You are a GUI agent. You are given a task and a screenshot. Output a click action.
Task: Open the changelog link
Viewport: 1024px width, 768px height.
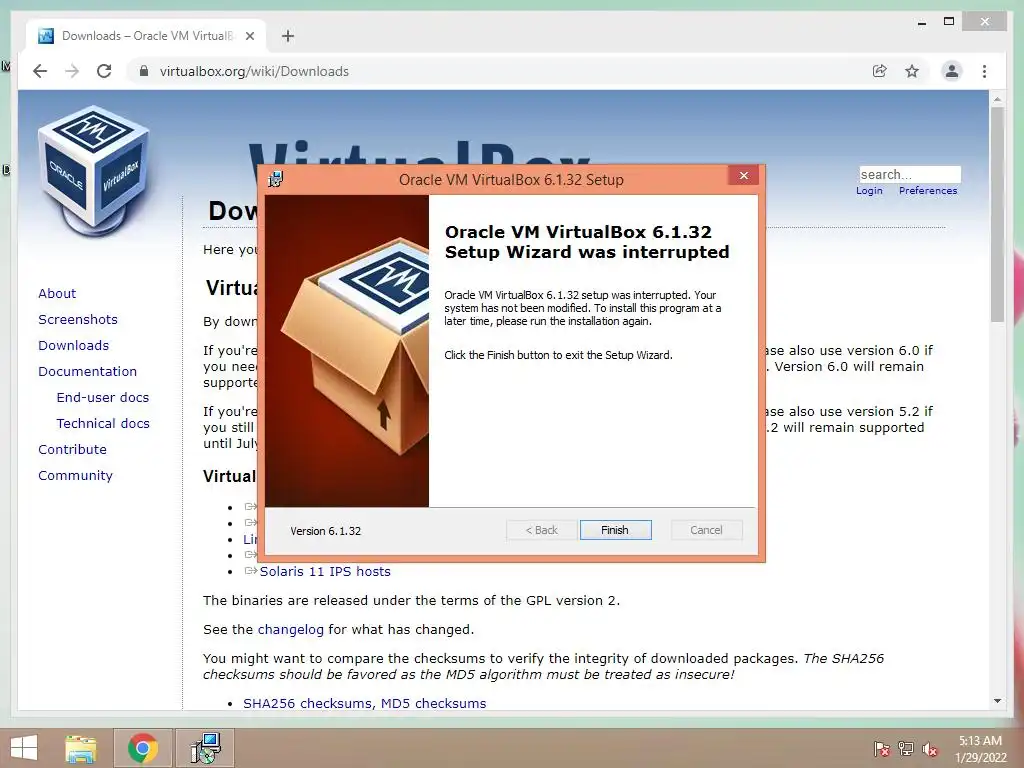point(291,630)
